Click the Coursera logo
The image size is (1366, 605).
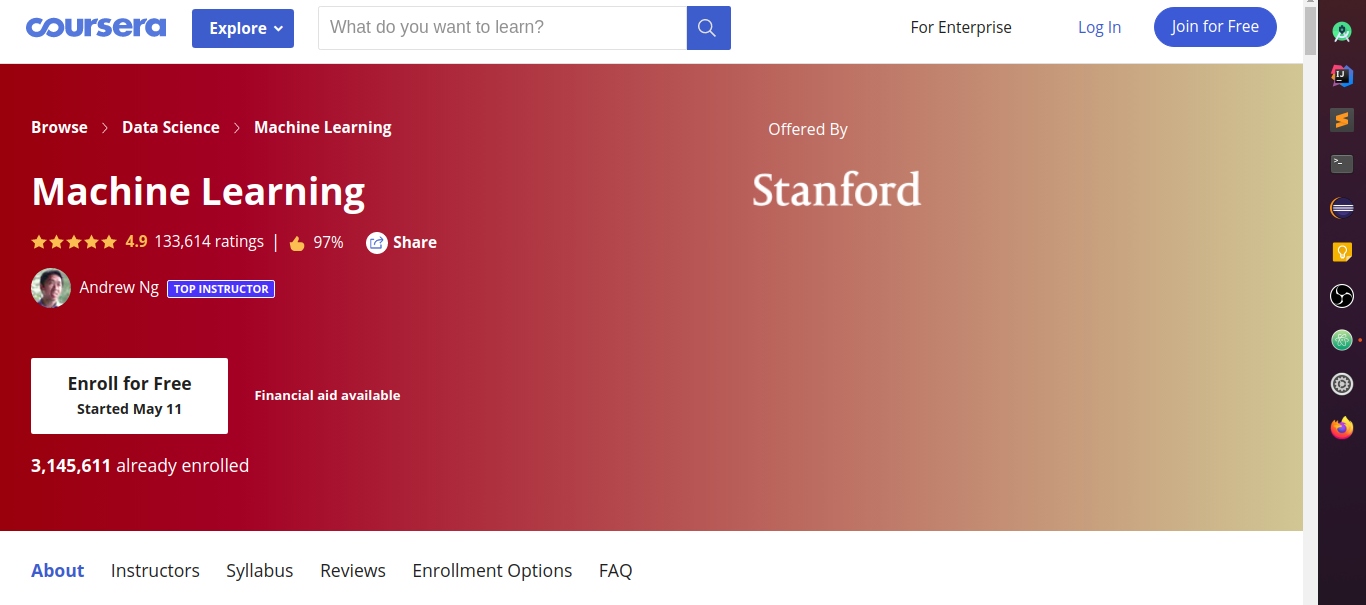click(96, 27)
